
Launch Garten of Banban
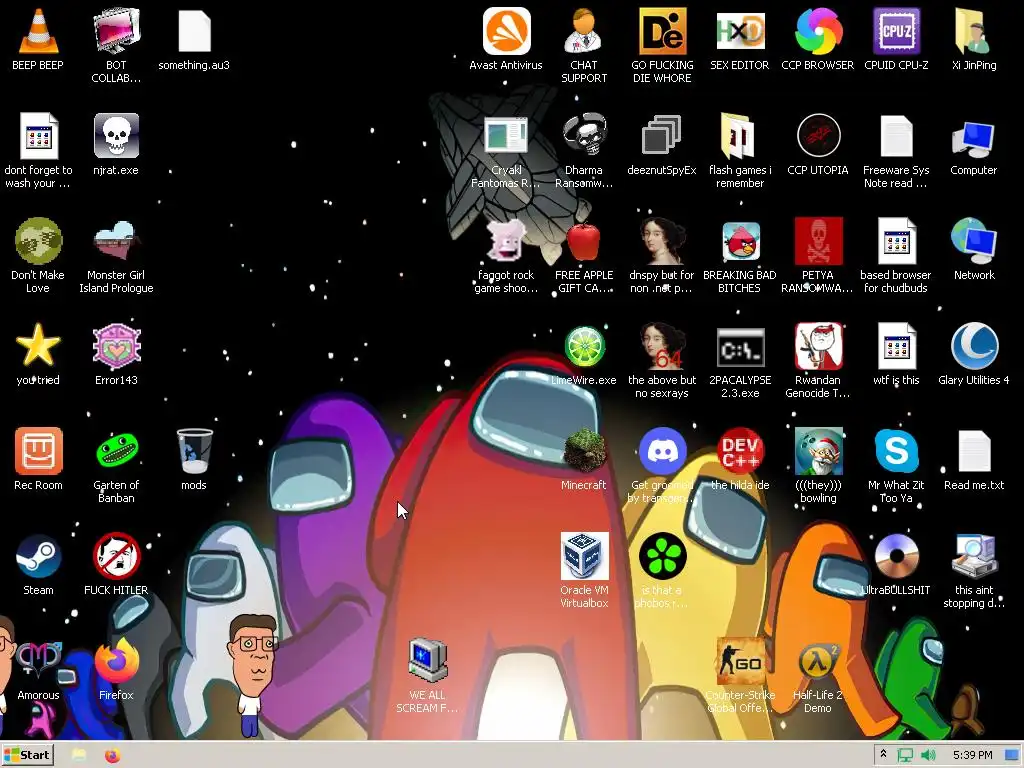tap(116, 451)
